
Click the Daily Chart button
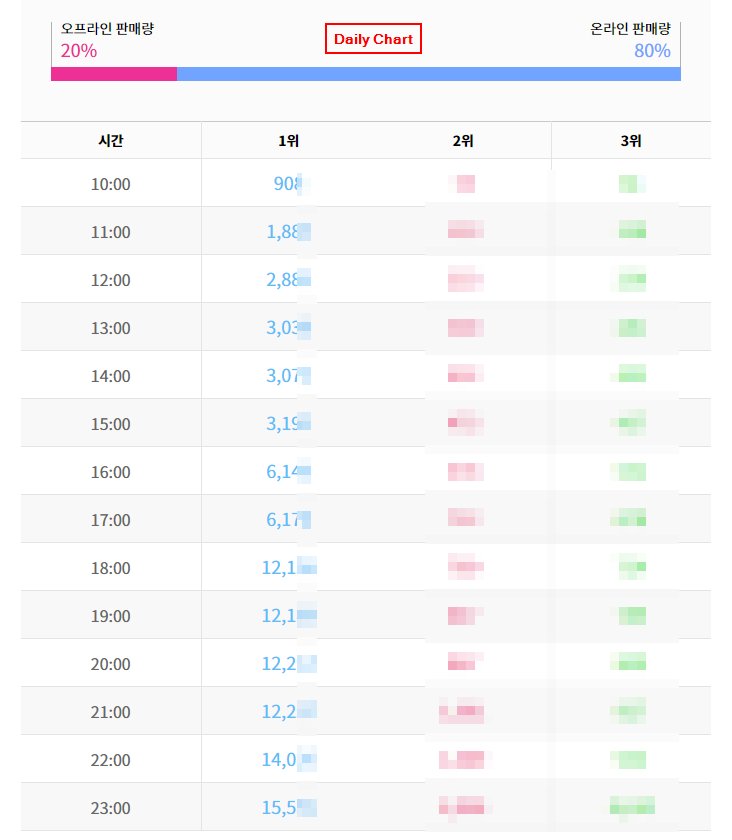(373, 39)
